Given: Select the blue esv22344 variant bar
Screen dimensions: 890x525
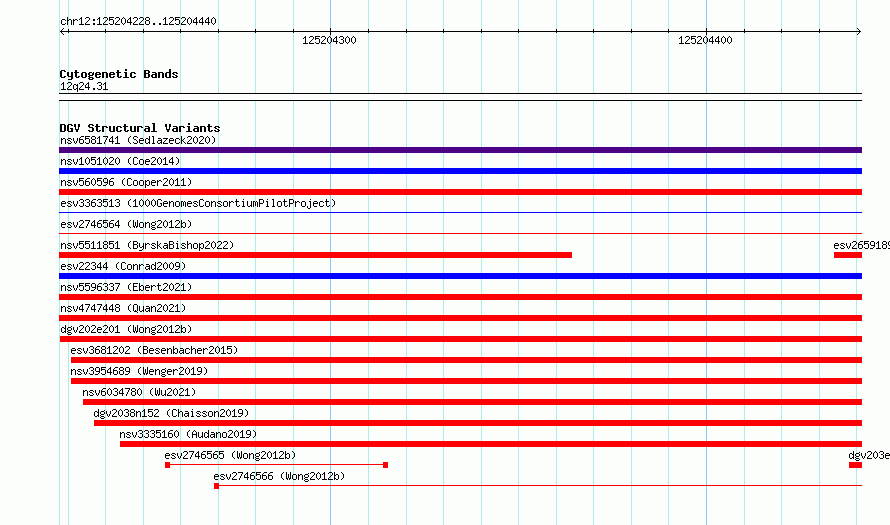Looking at the screenshot, I should [x=460, y=276].
